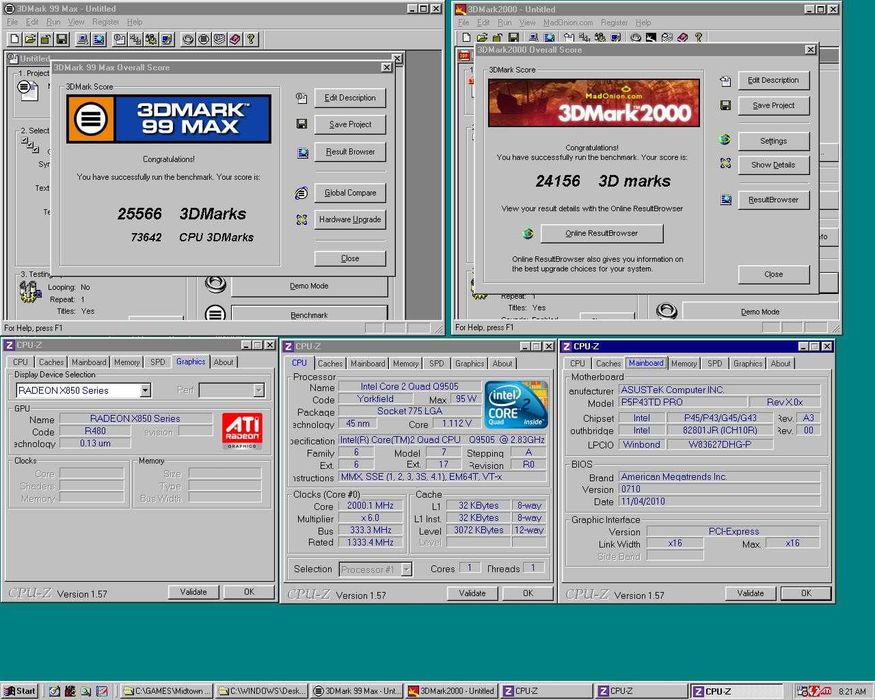Click the pink book icon in 3DMark 99 Max toolbar
Image resolution: width=875 pixels, height=700 pixels.
point(235,39)
